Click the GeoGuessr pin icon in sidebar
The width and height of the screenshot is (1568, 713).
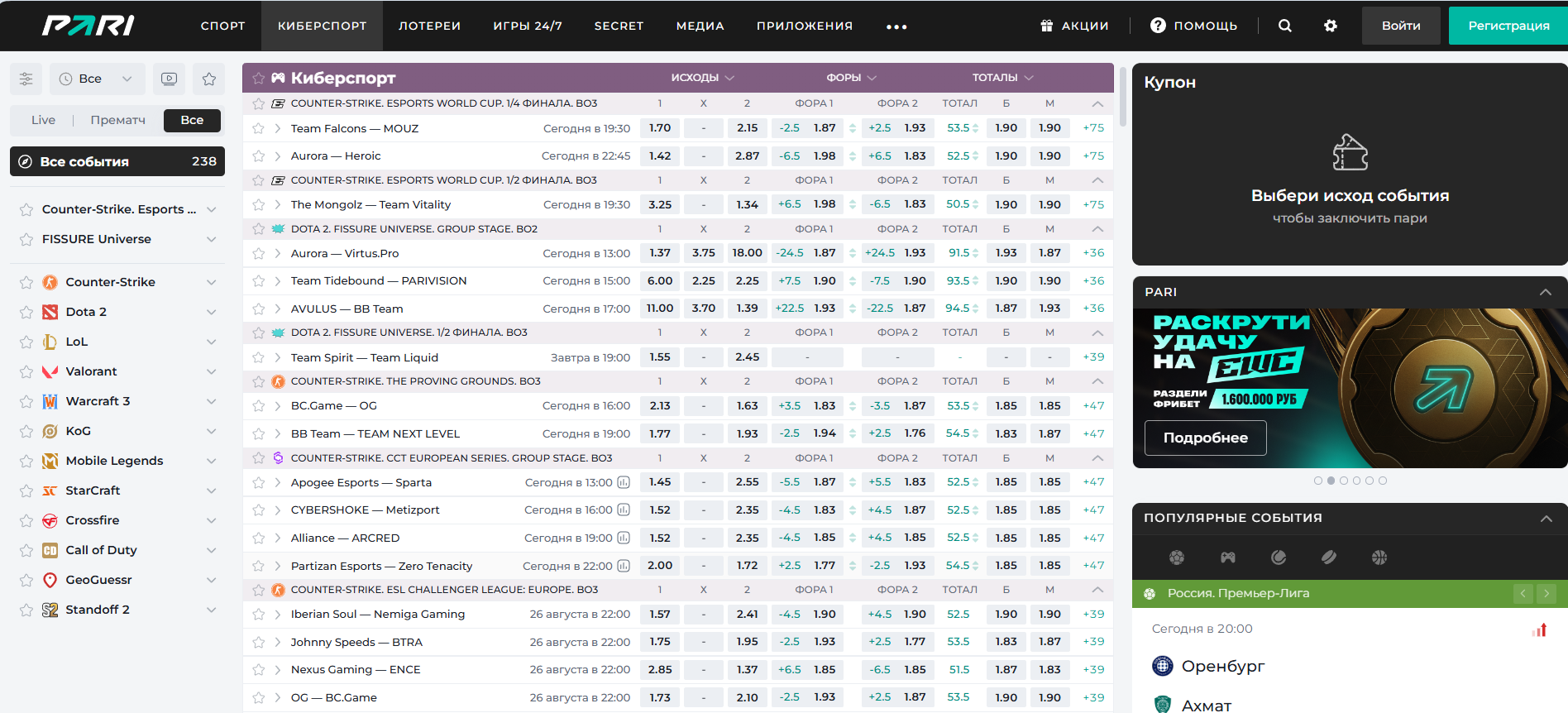[50, 580]
